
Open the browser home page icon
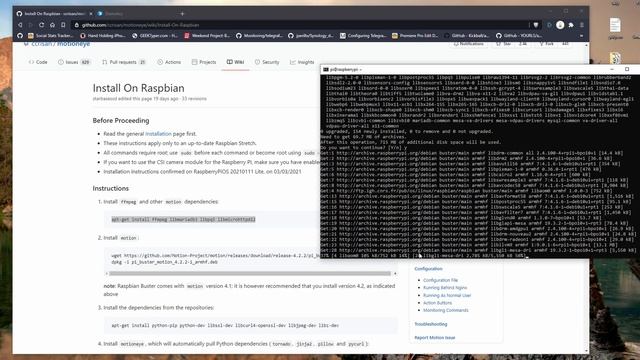52,25
